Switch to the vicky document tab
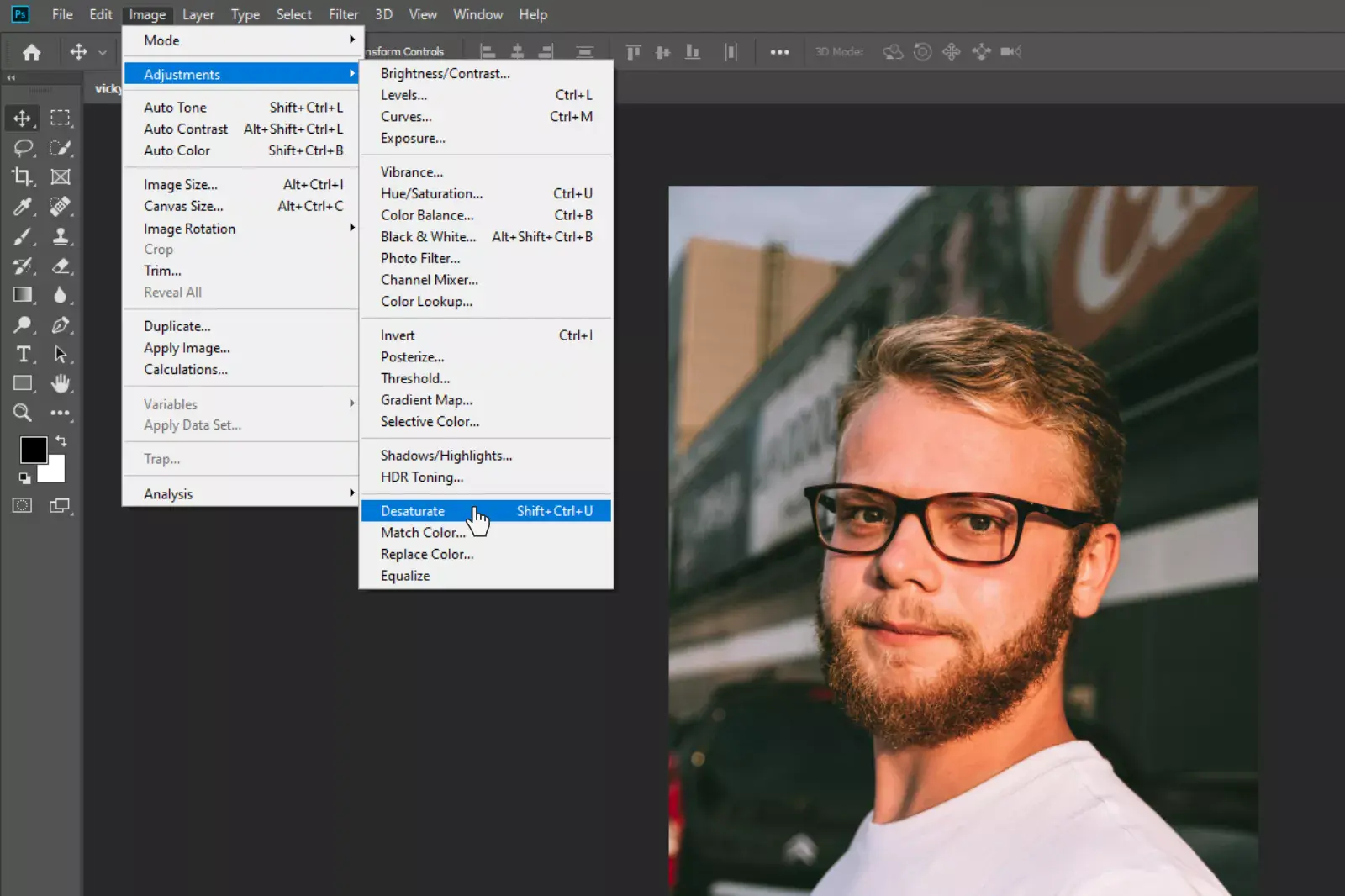Image resolution: width=1345 pixels, height=896 pixels. pos(108,87)
